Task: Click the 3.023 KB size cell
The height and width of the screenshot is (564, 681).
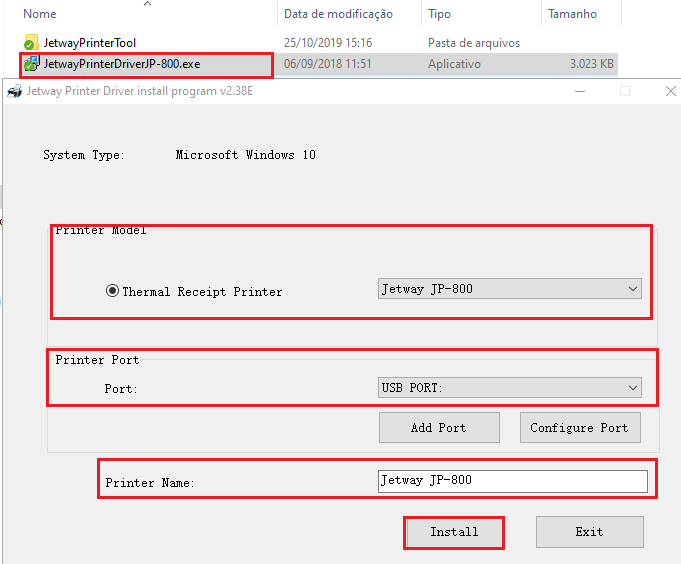Action: pos(592,64)
